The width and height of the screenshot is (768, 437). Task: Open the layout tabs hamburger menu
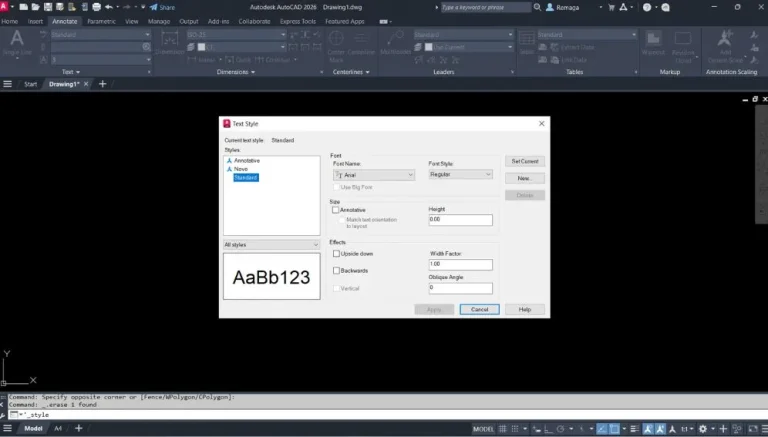point(7,428)
